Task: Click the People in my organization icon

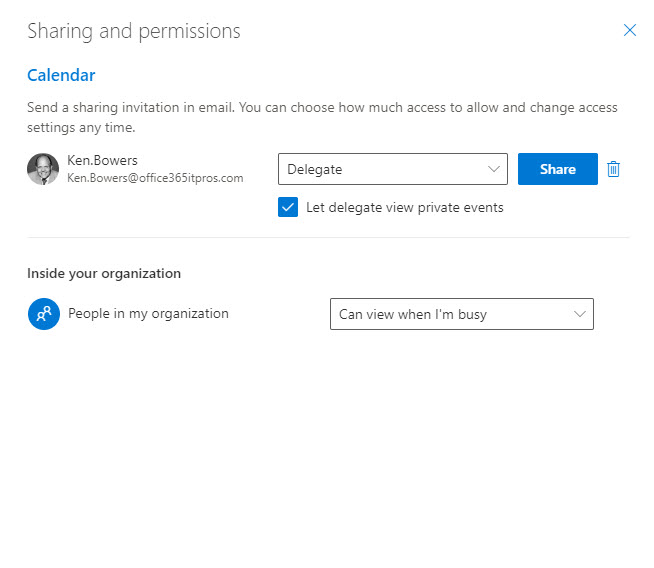Action: (x=44, y=314)
